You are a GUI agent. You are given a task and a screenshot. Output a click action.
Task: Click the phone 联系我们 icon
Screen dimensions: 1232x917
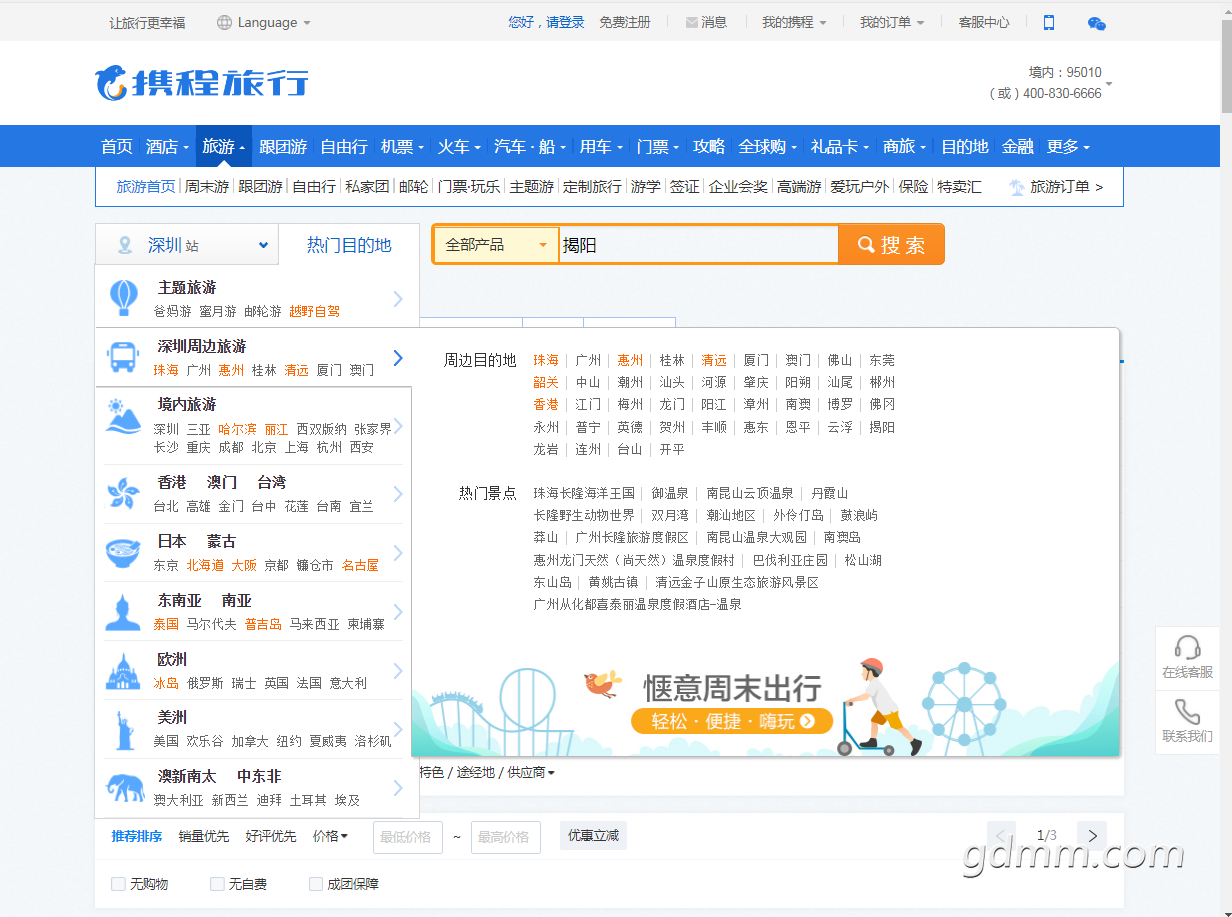1187,711
